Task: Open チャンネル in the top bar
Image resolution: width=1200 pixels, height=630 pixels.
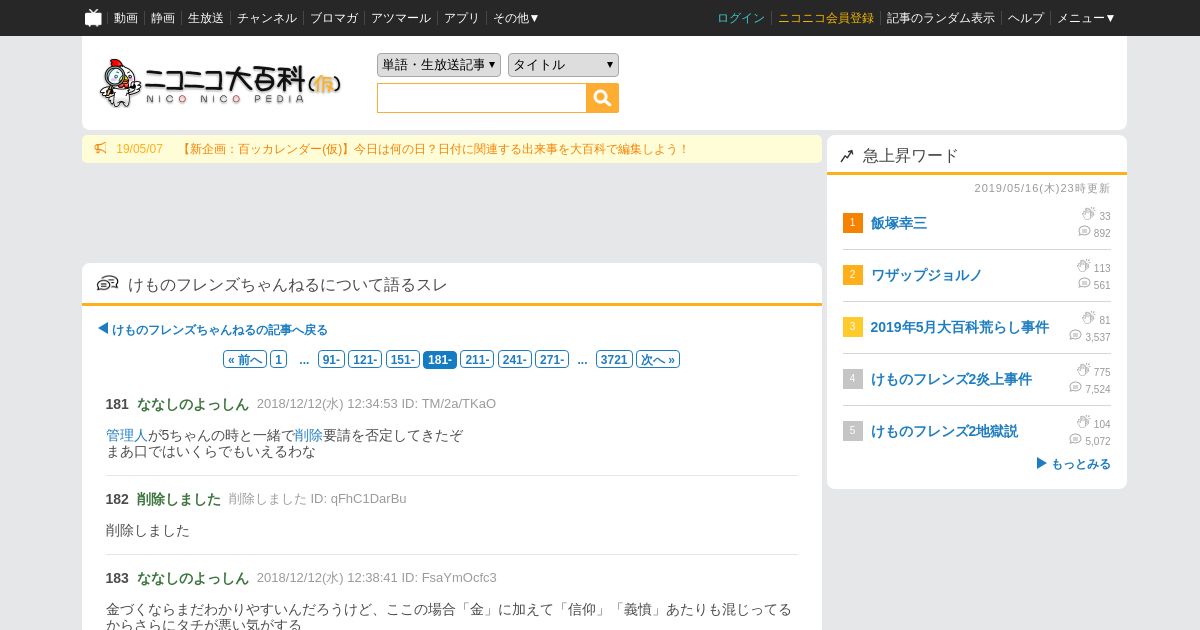Action: (267, 18)
